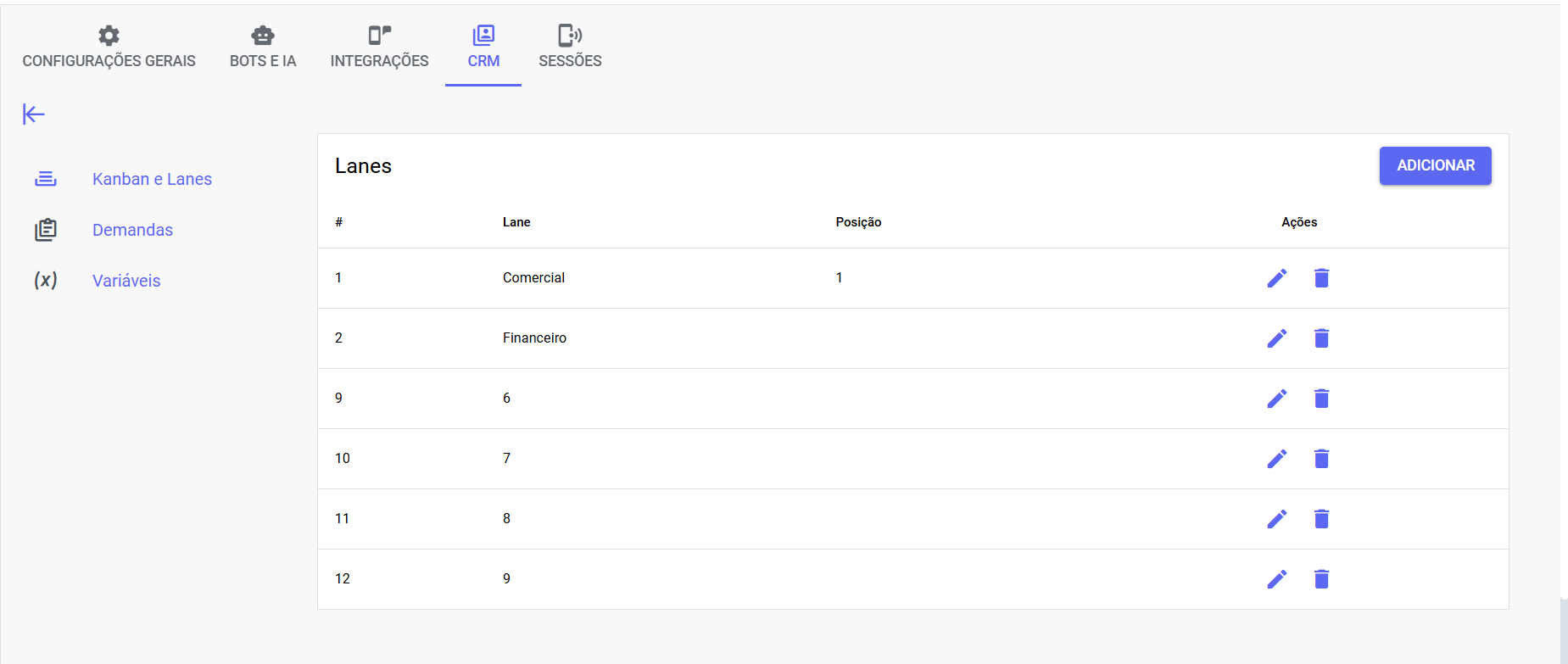Delete lane in row 12
Image resolution: width=1568 pixels, height=664 pixels.
1321,579
